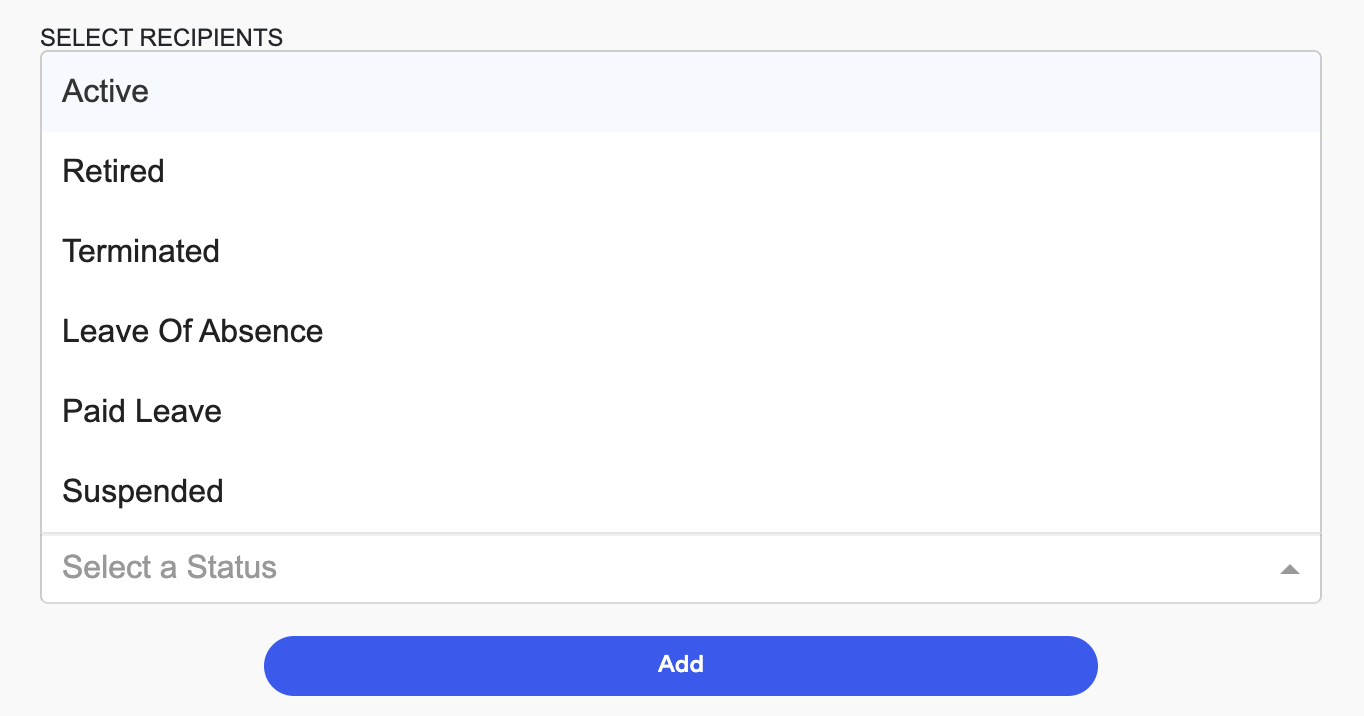Choose Retired from the status list

114,172
